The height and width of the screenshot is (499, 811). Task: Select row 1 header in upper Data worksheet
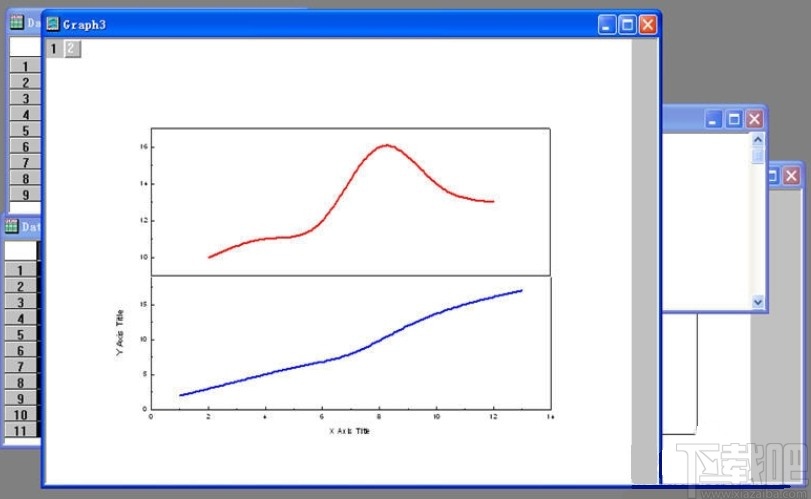pos(25,66)
